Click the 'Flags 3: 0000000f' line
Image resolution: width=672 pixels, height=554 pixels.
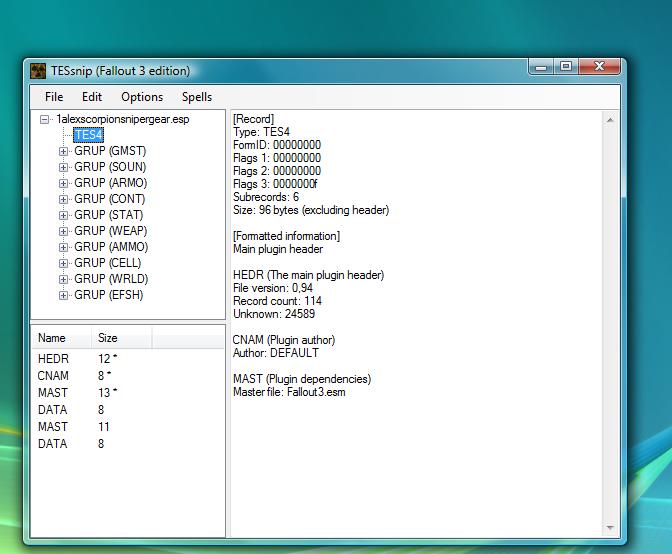click(275, 184)
